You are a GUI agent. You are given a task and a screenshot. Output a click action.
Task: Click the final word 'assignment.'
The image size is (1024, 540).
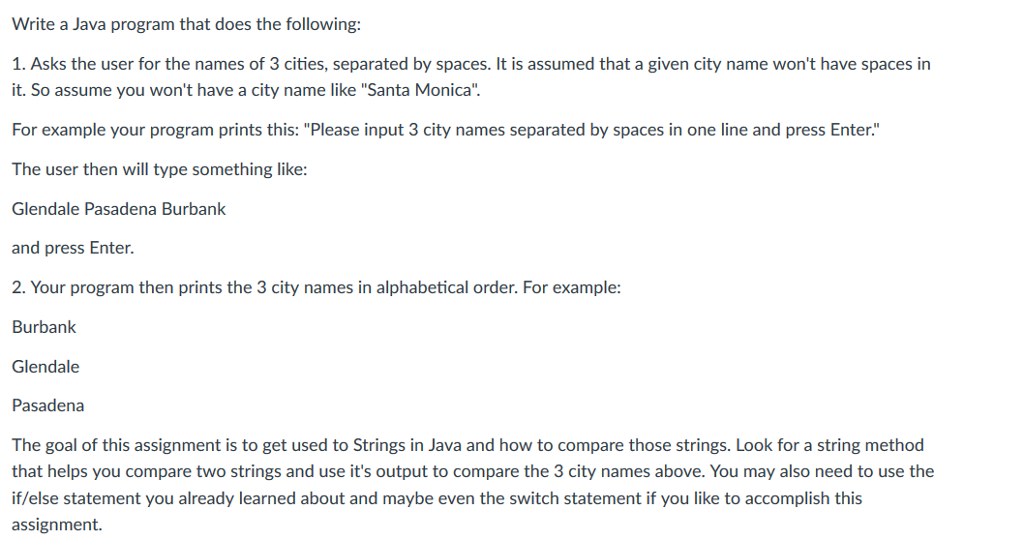(57, 525)
